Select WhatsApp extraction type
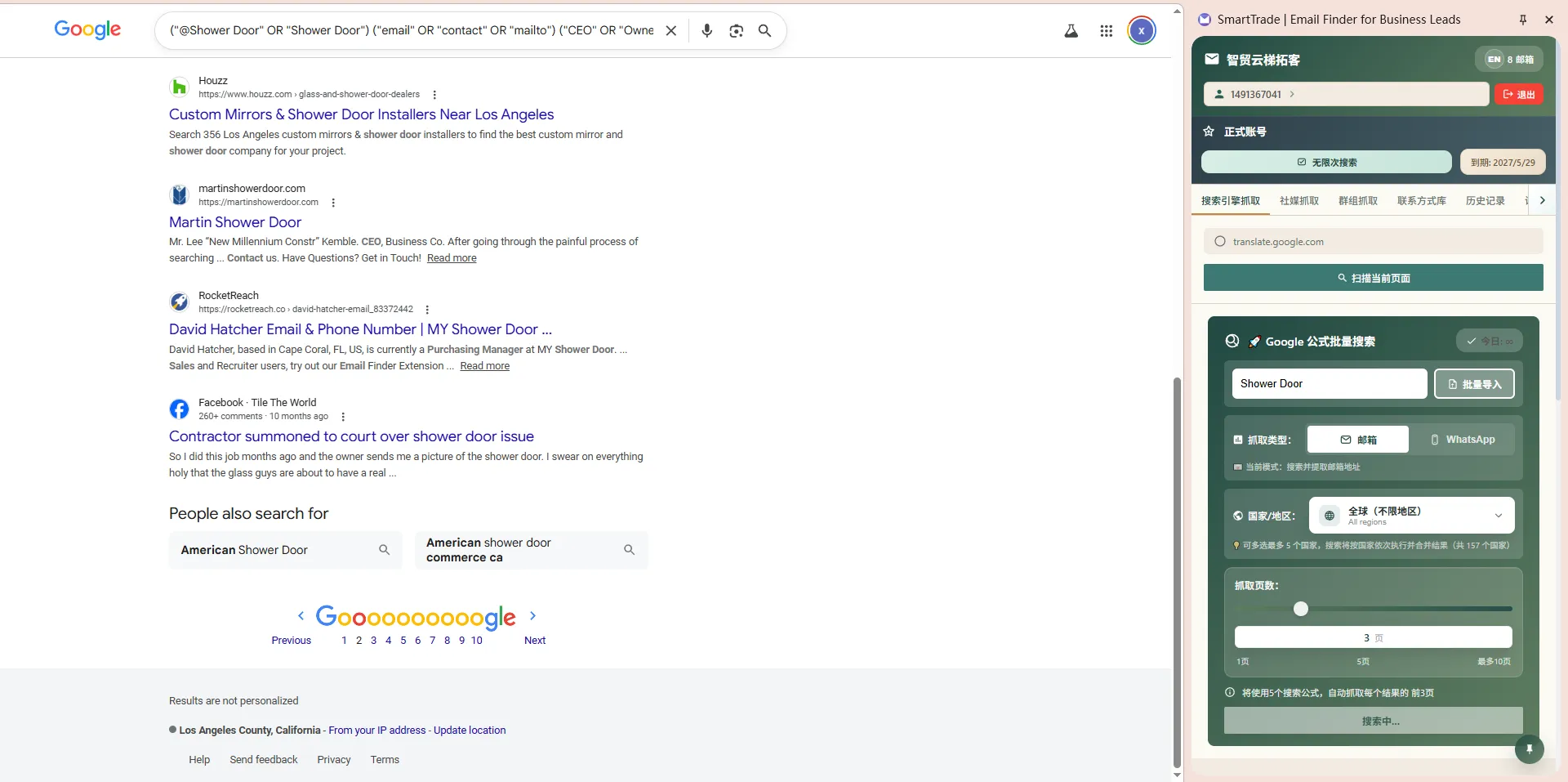This screenshot has width=1568, height=782. 1463,440
